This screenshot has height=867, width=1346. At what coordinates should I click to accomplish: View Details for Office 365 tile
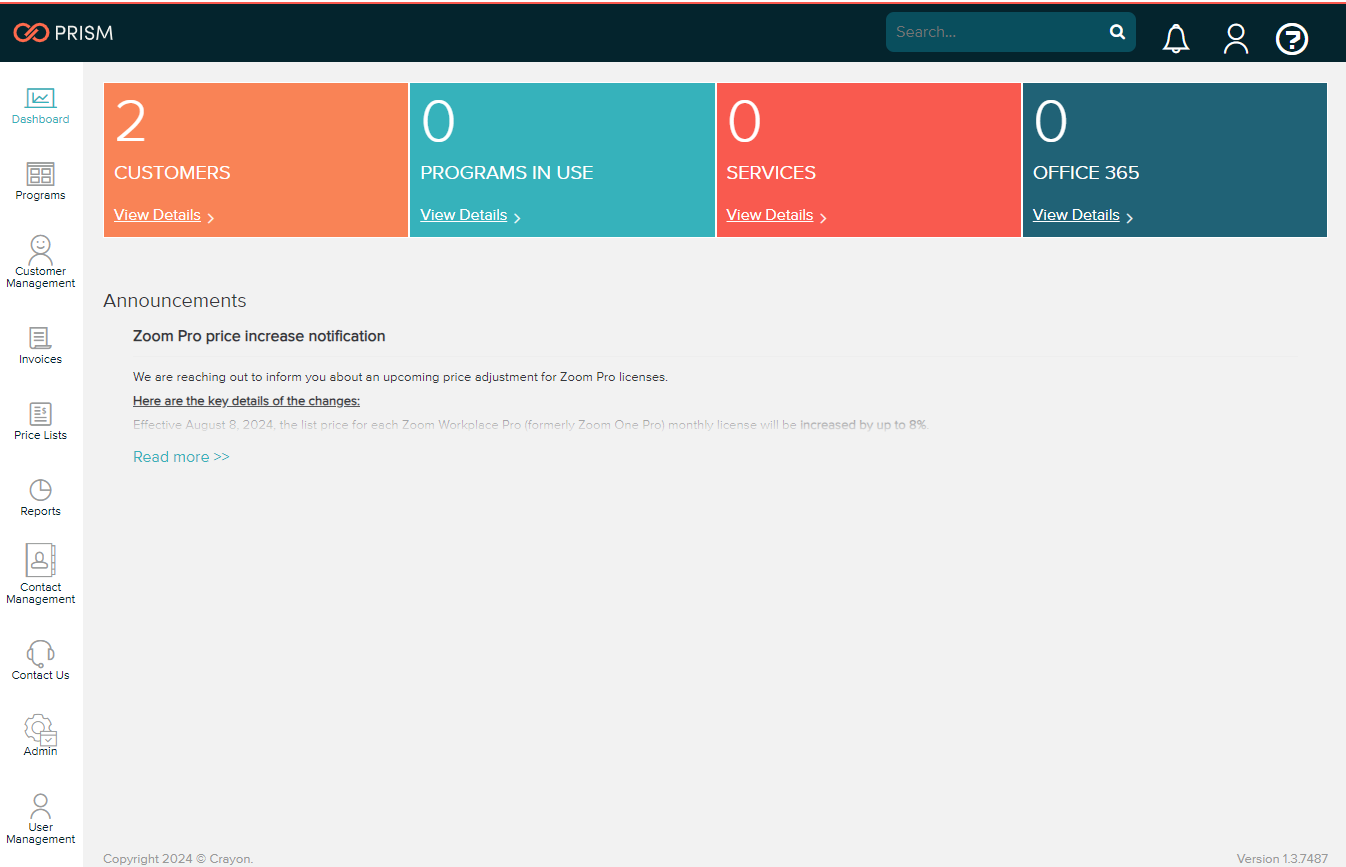coord(1076,215)
